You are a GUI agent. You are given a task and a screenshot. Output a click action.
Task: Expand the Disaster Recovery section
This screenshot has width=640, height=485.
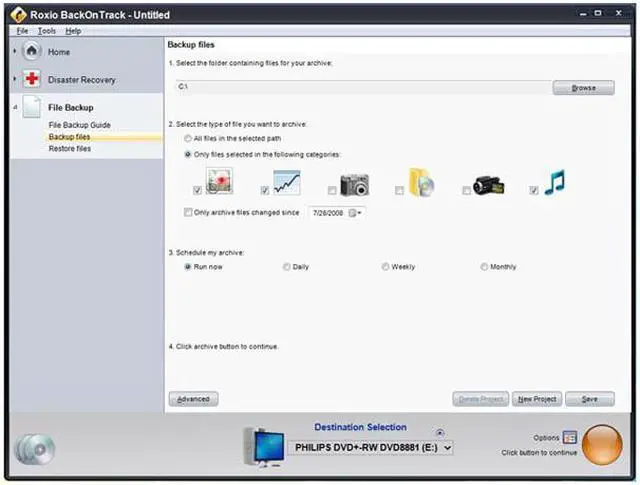click(14, 79)
